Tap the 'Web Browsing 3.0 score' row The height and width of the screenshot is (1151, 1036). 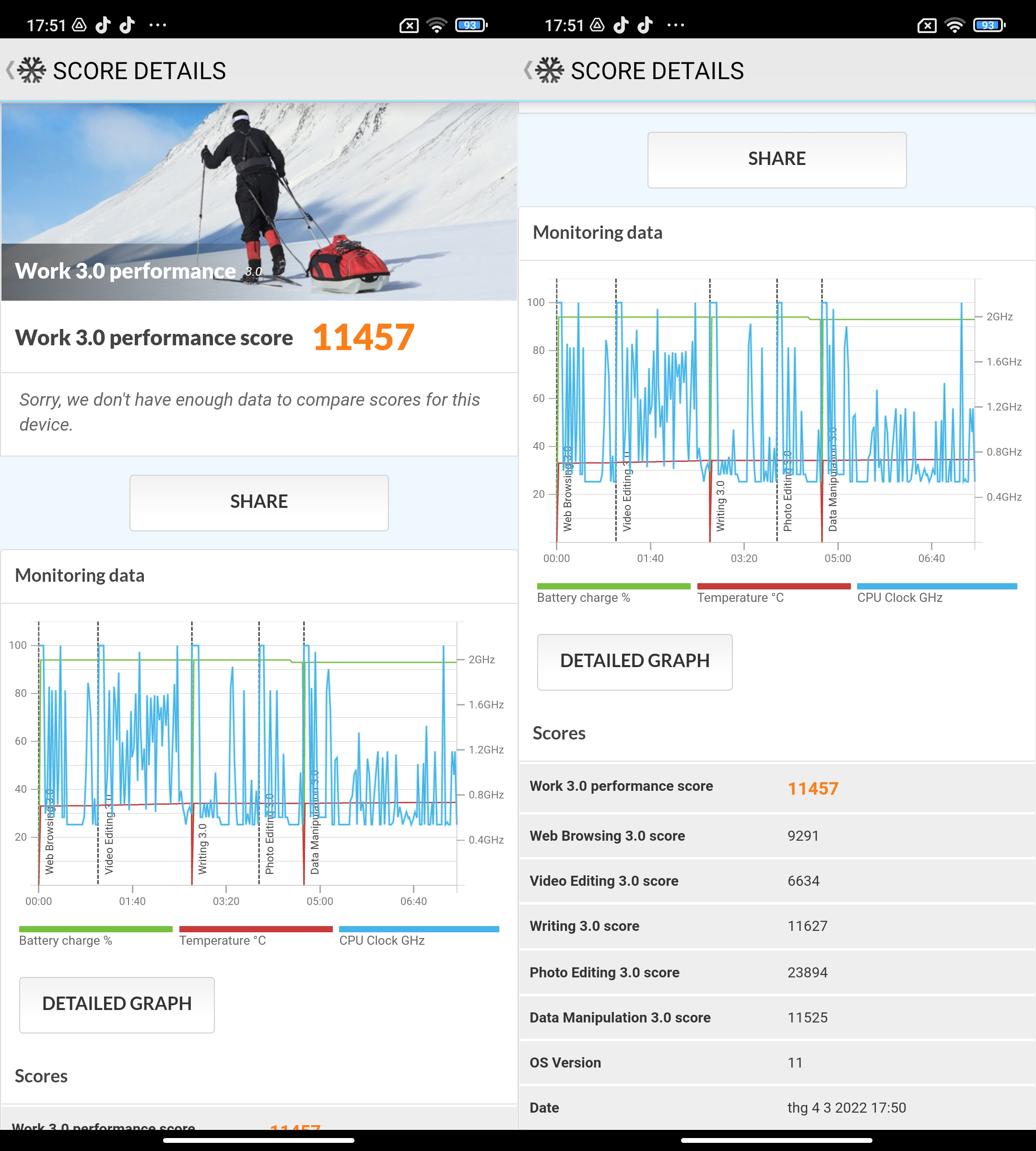777,835
